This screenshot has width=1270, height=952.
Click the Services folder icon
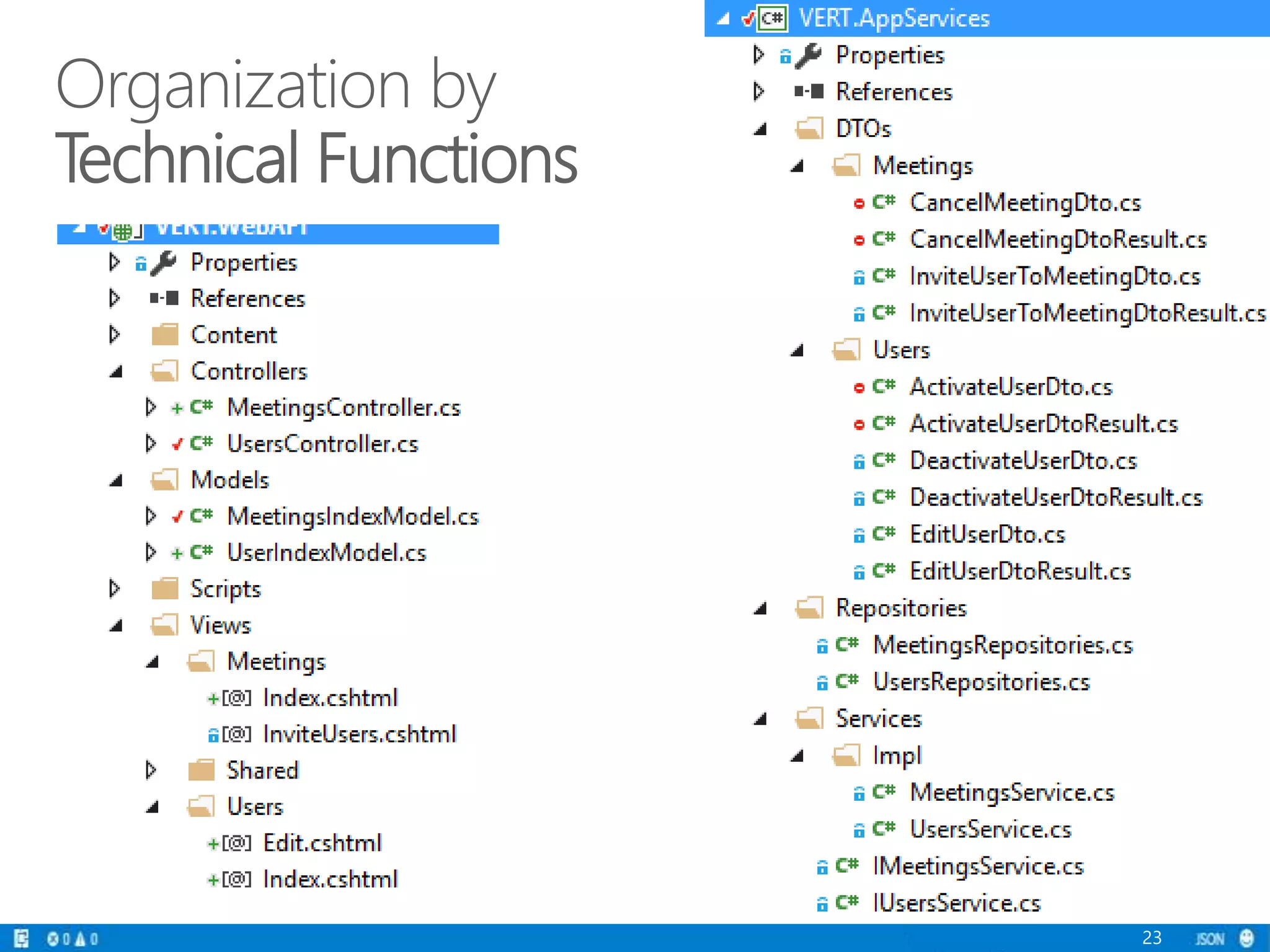tap(810, 718)
